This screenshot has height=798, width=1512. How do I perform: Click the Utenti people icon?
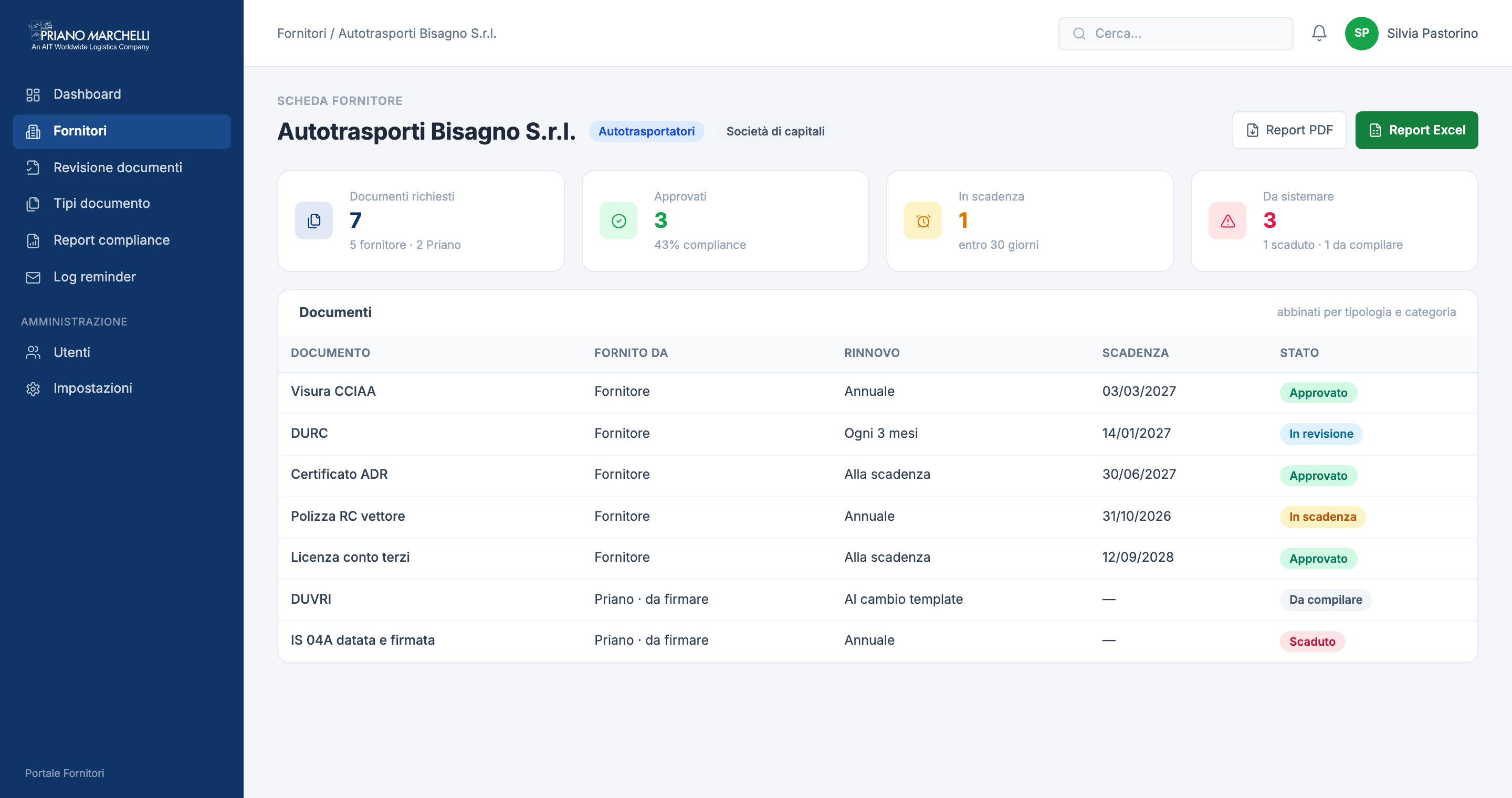pos(33,352)
